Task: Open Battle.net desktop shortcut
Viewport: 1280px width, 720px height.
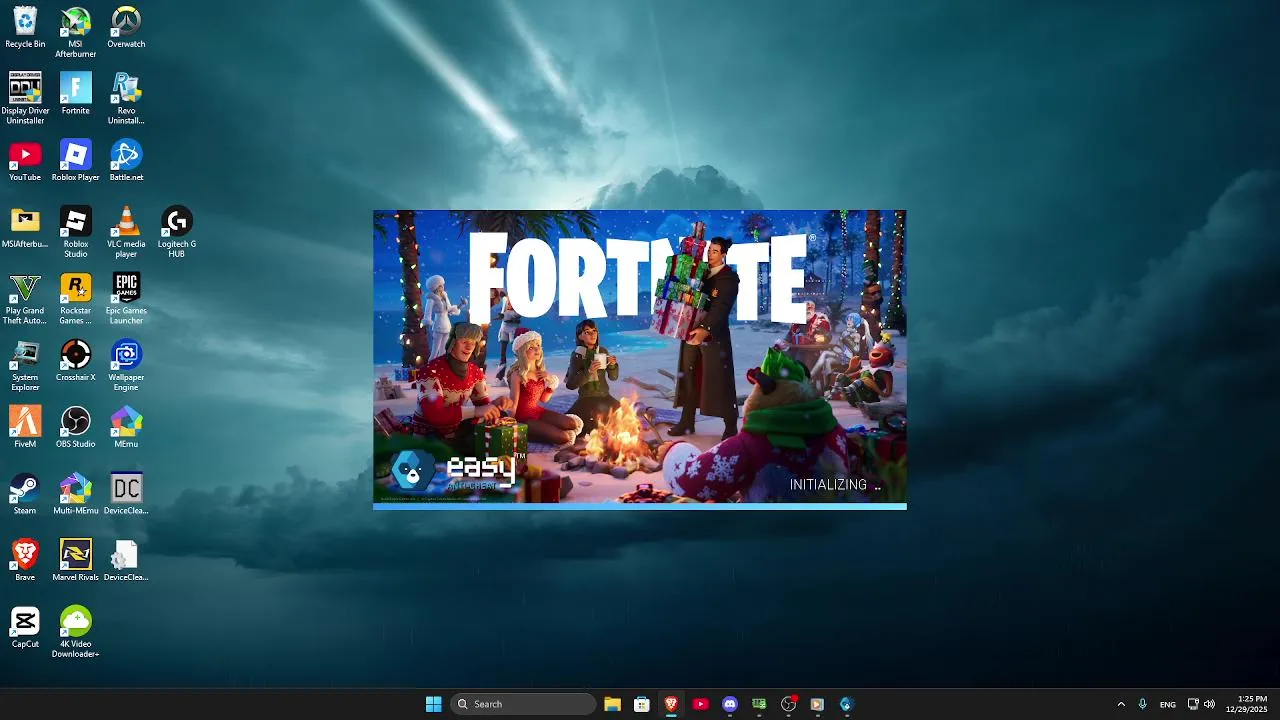Action: click(x=126, y=160)
